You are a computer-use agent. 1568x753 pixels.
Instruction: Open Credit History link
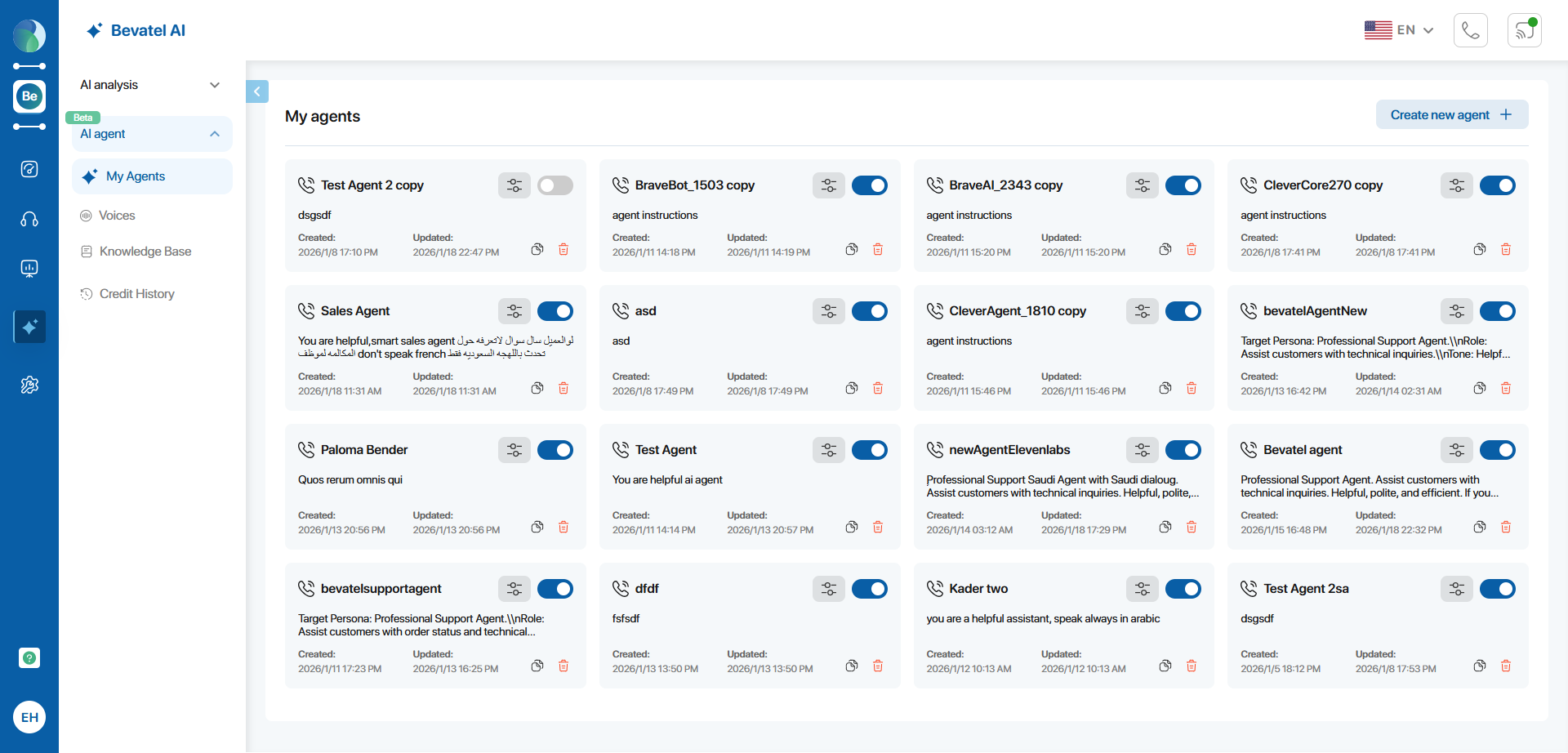tap(136, 294)
